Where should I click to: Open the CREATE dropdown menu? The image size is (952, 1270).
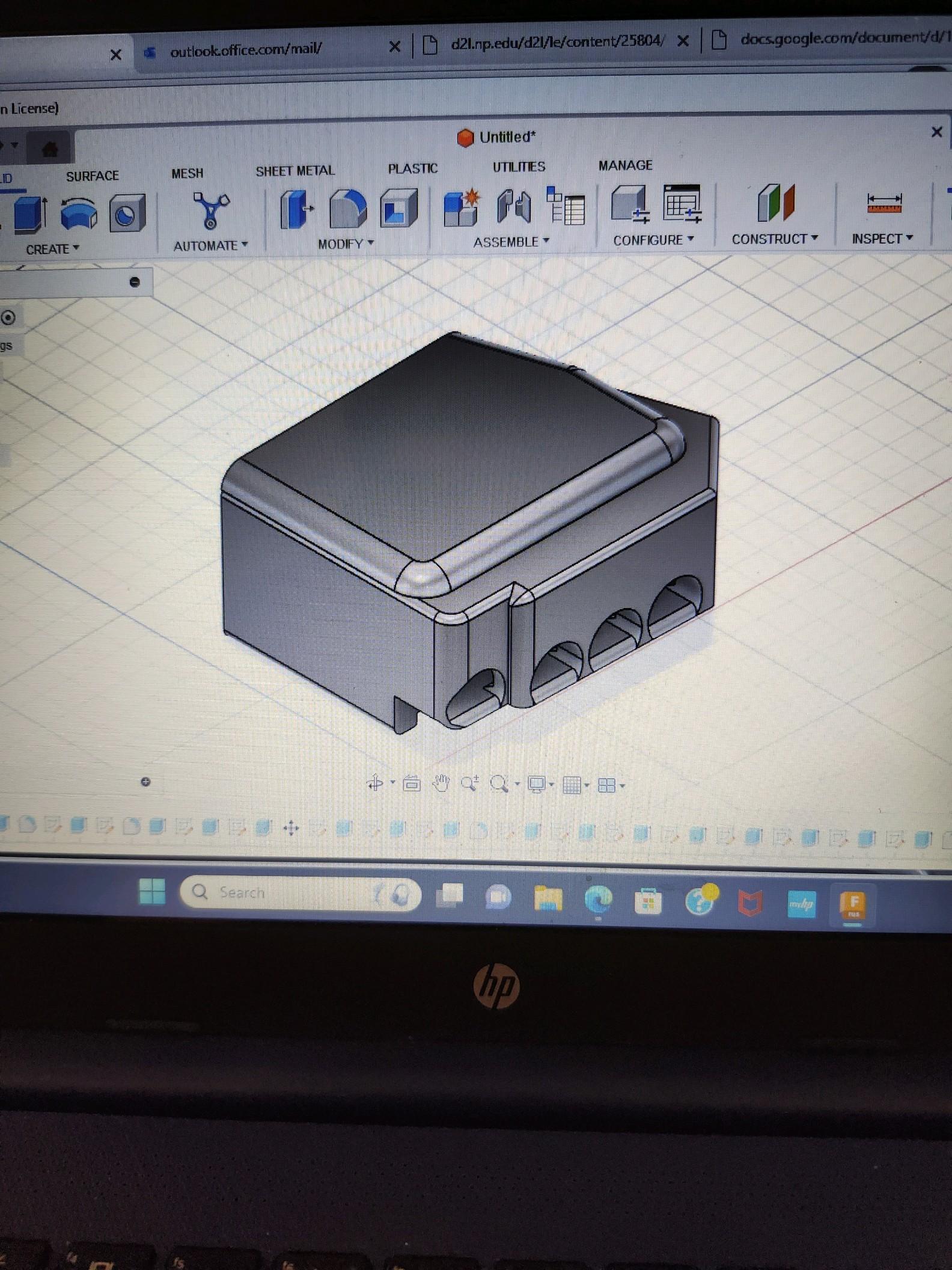coord(52,248)
